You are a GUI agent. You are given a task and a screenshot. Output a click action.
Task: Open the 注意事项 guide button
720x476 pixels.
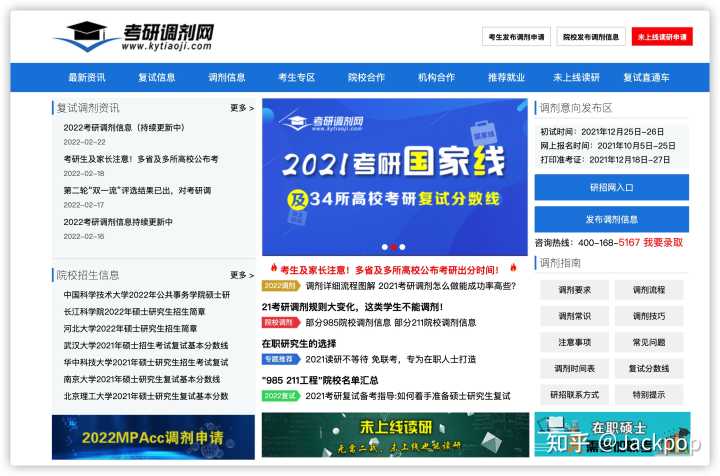[x=574, y=342]
